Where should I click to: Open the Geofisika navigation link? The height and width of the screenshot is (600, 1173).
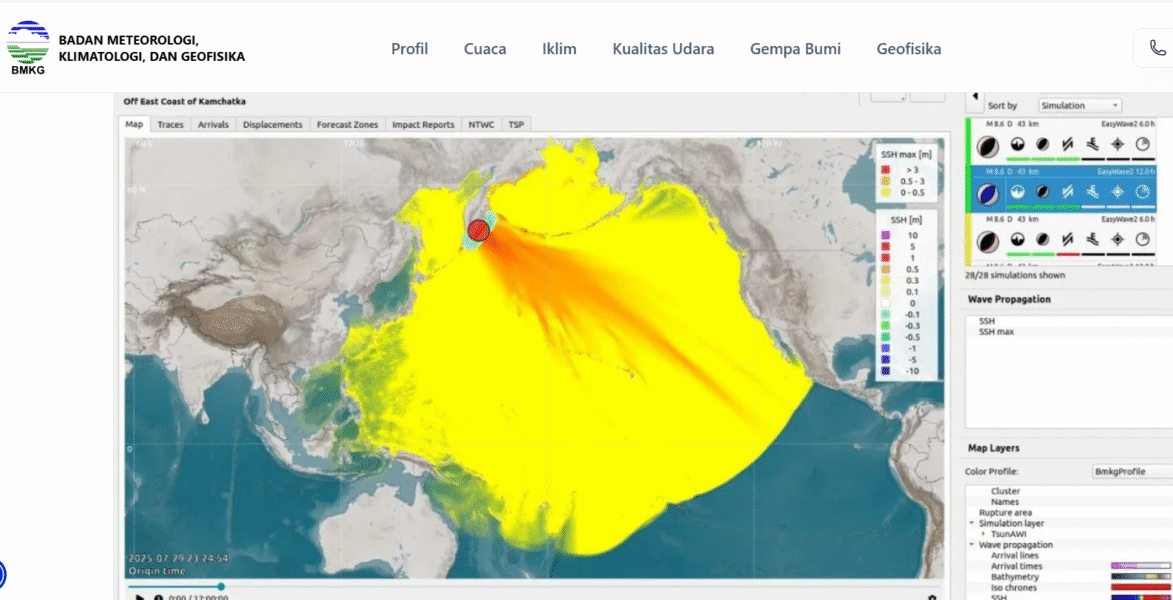pyautogui.click(x=909, y=49)
